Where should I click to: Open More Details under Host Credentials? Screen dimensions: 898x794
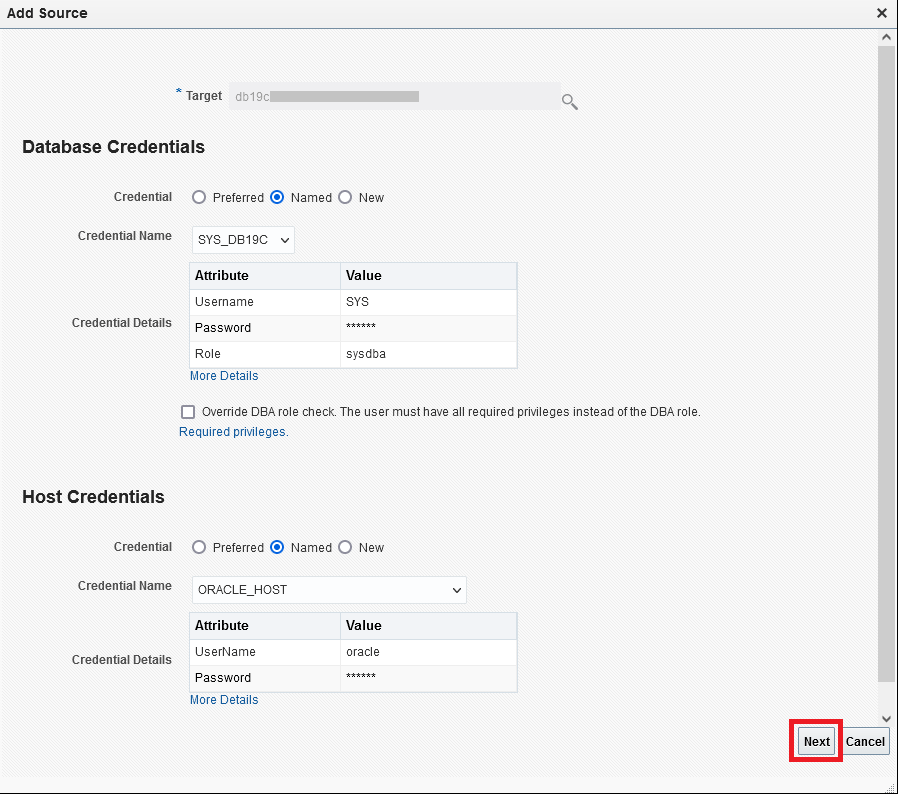(224, 700)
